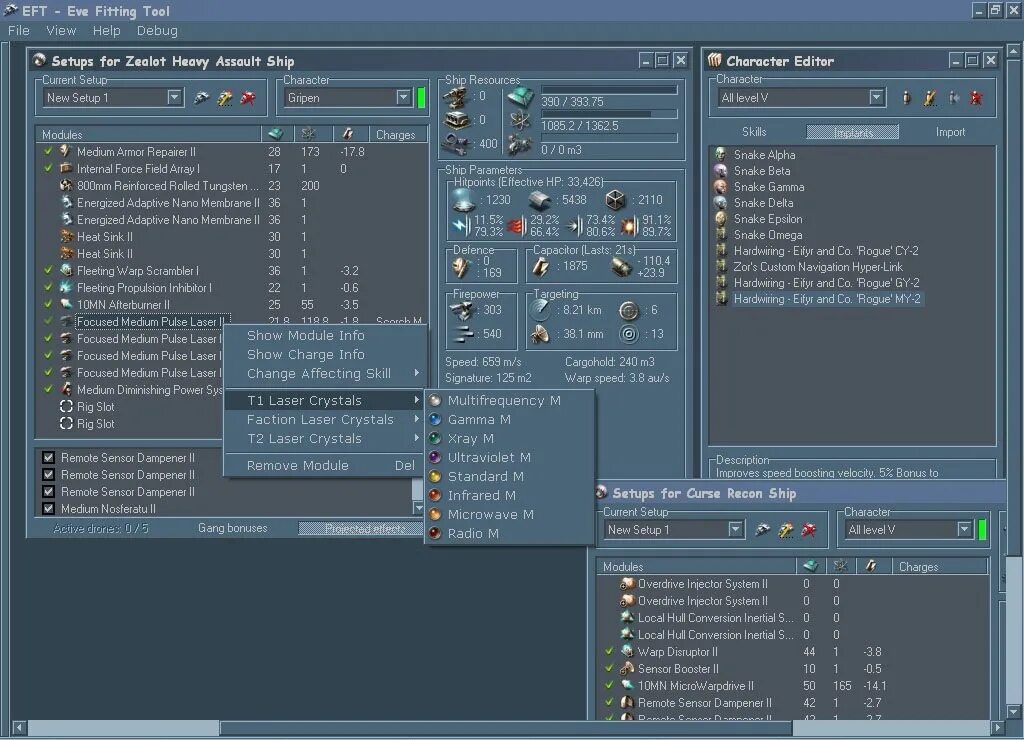
Task: Choose Show Charge Info from context menu
Action: click(x=325, y=355)
